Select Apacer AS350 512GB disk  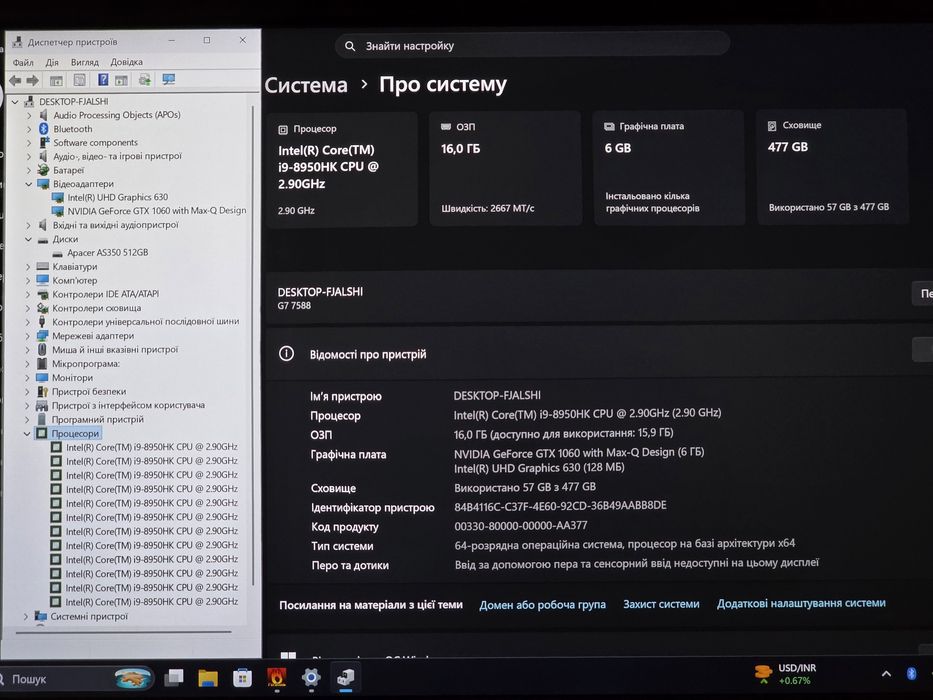click(108, 253)
